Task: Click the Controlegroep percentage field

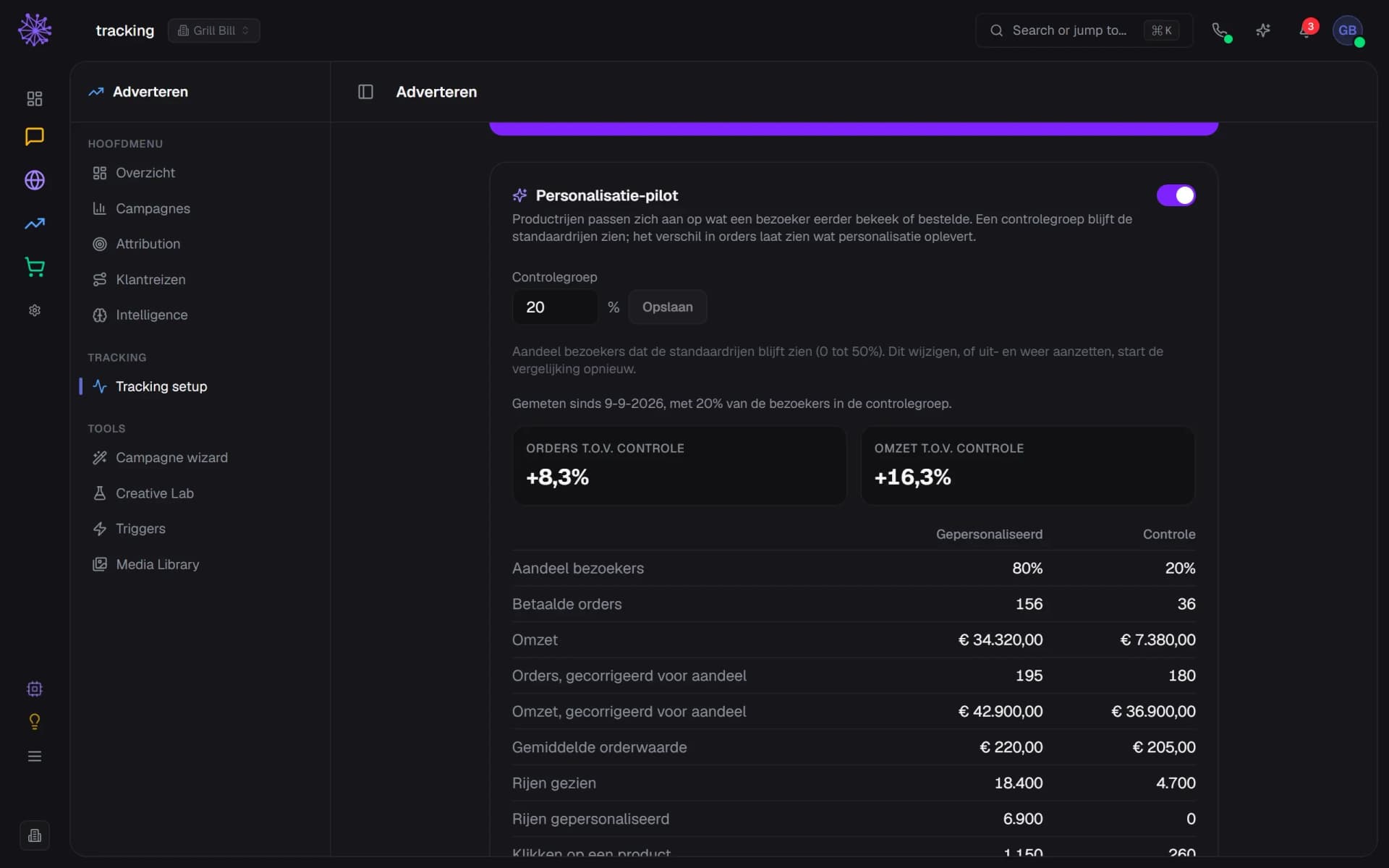Action: pos(555,307)
